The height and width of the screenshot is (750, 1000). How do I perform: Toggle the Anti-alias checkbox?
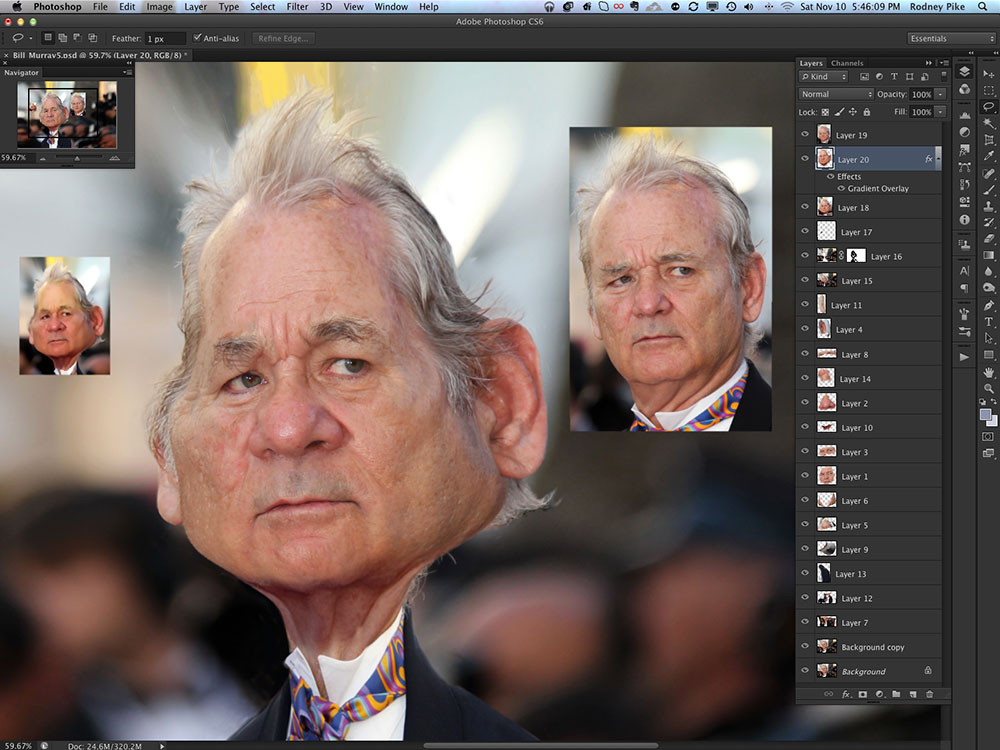click(197, 38)
